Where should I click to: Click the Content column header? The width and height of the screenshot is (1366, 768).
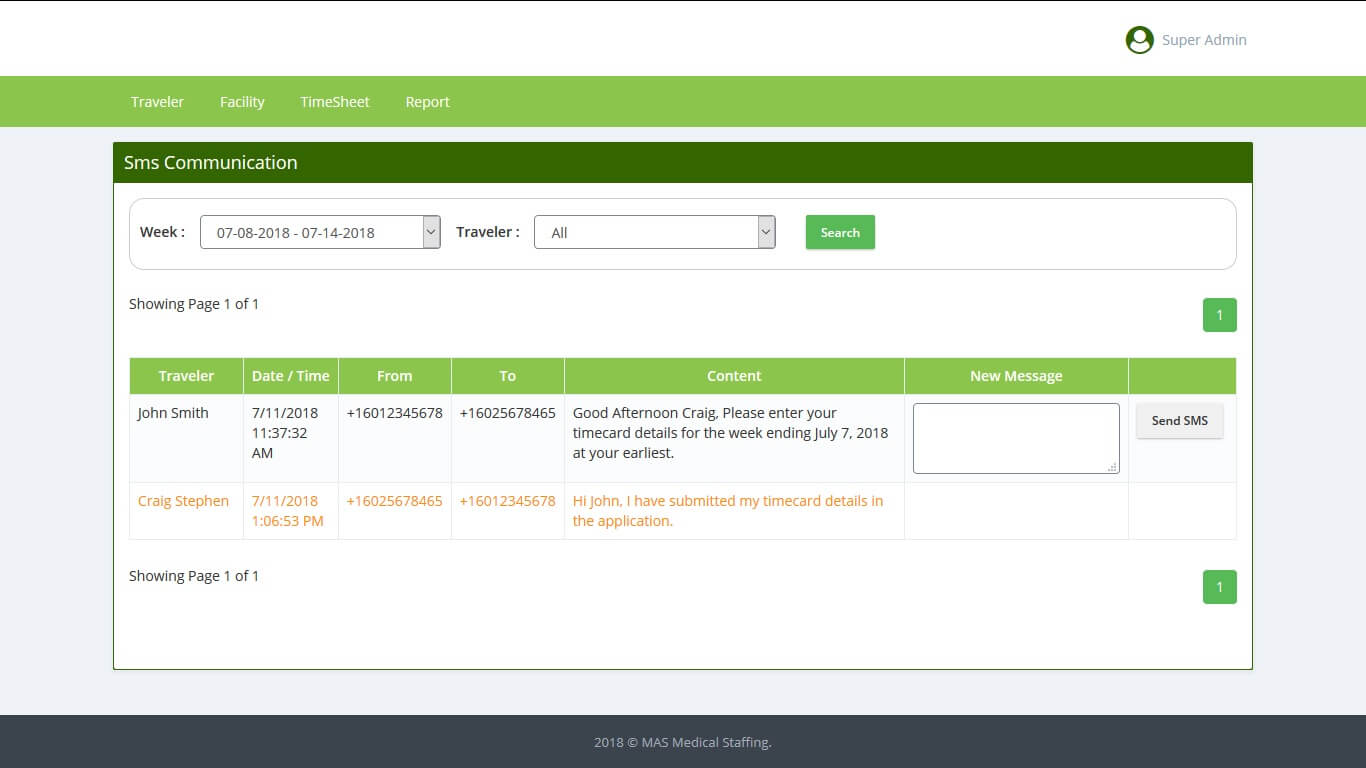coord(734,376)
